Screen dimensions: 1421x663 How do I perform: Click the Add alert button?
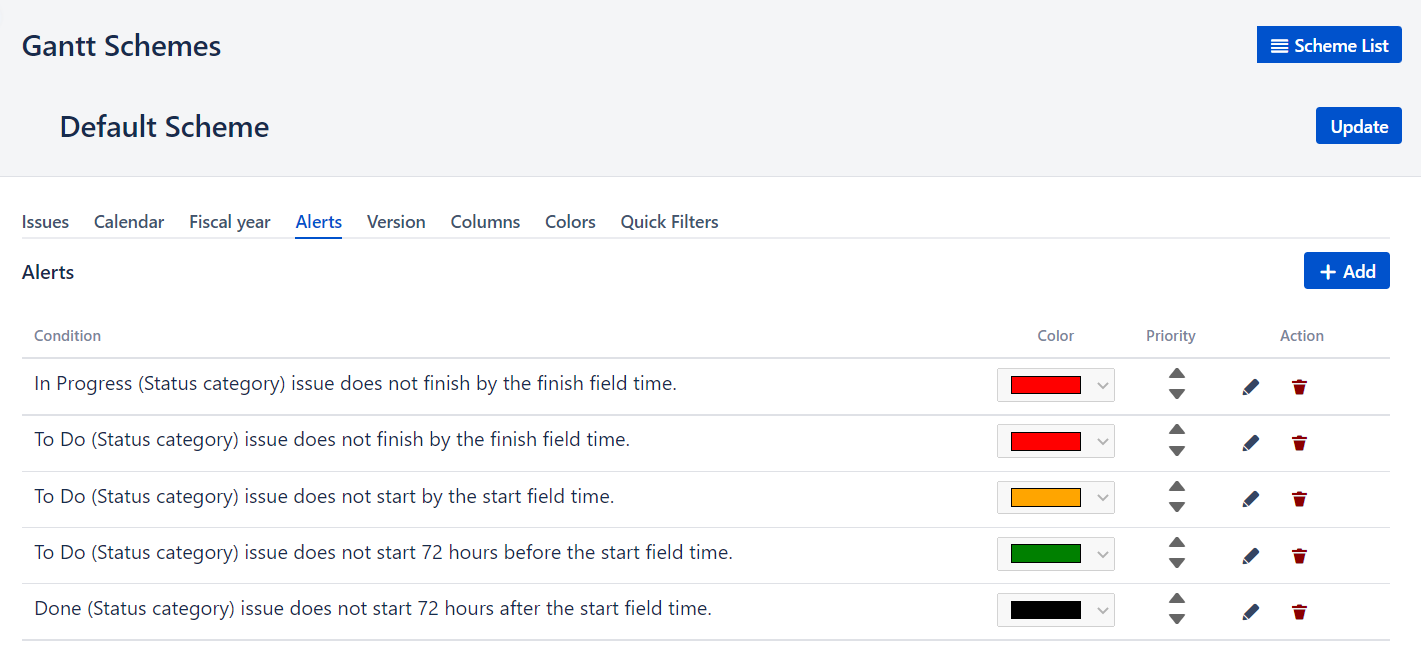1346,271
